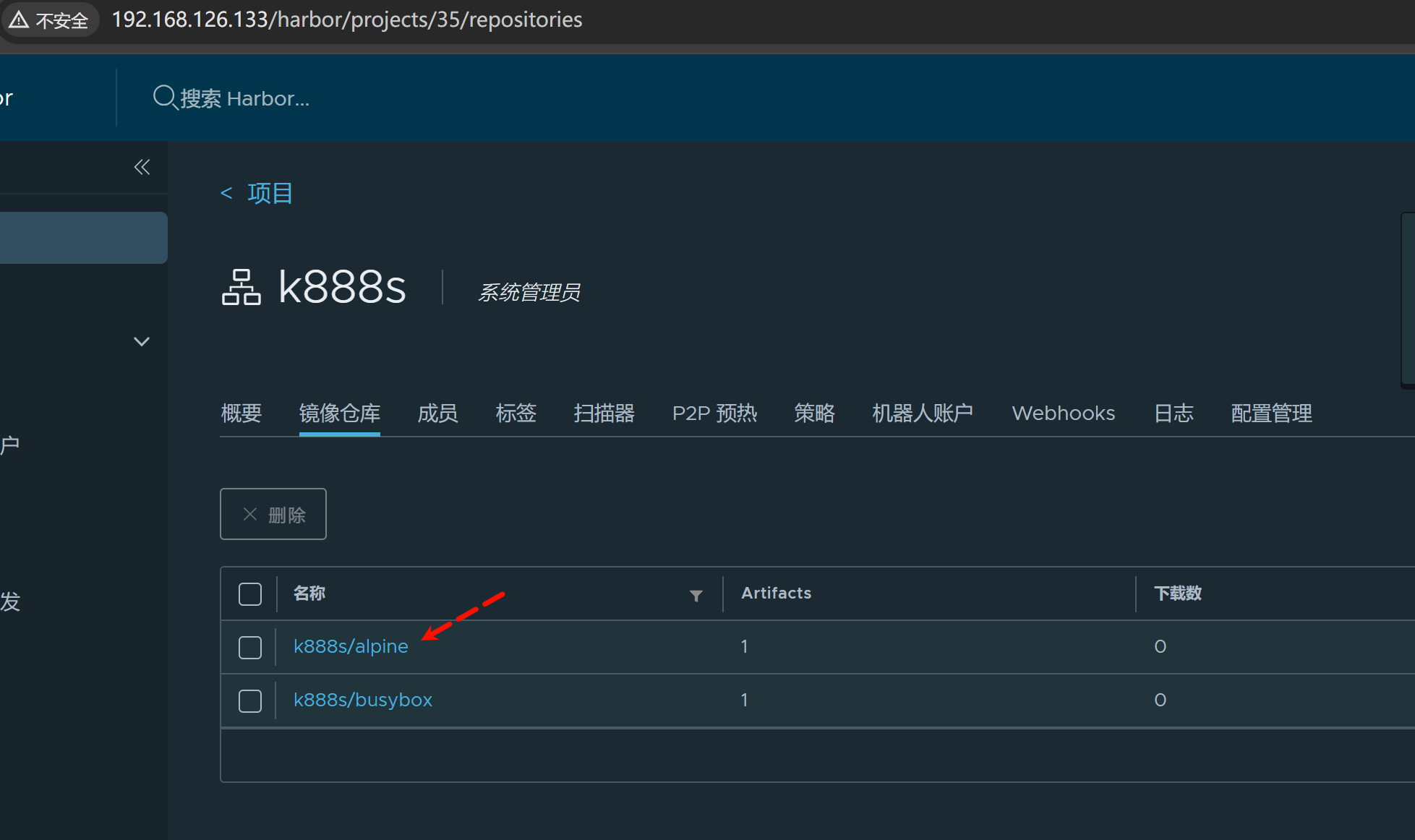This screenshot has width=1415, height=840.
Task: Click the k888s project hierarchy icon
Action: (241, 287)
